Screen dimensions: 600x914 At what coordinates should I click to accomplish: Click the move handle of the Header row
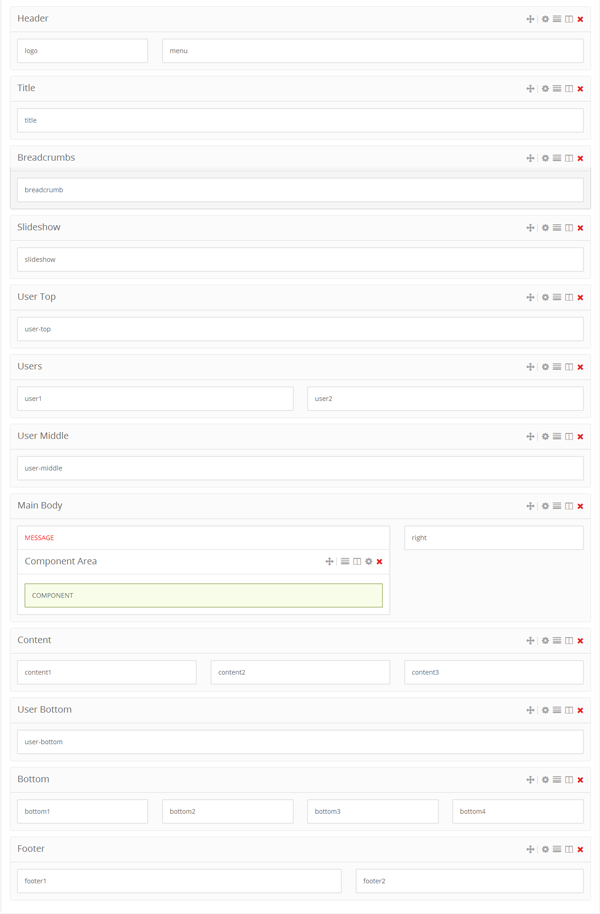tap(530, 19)
